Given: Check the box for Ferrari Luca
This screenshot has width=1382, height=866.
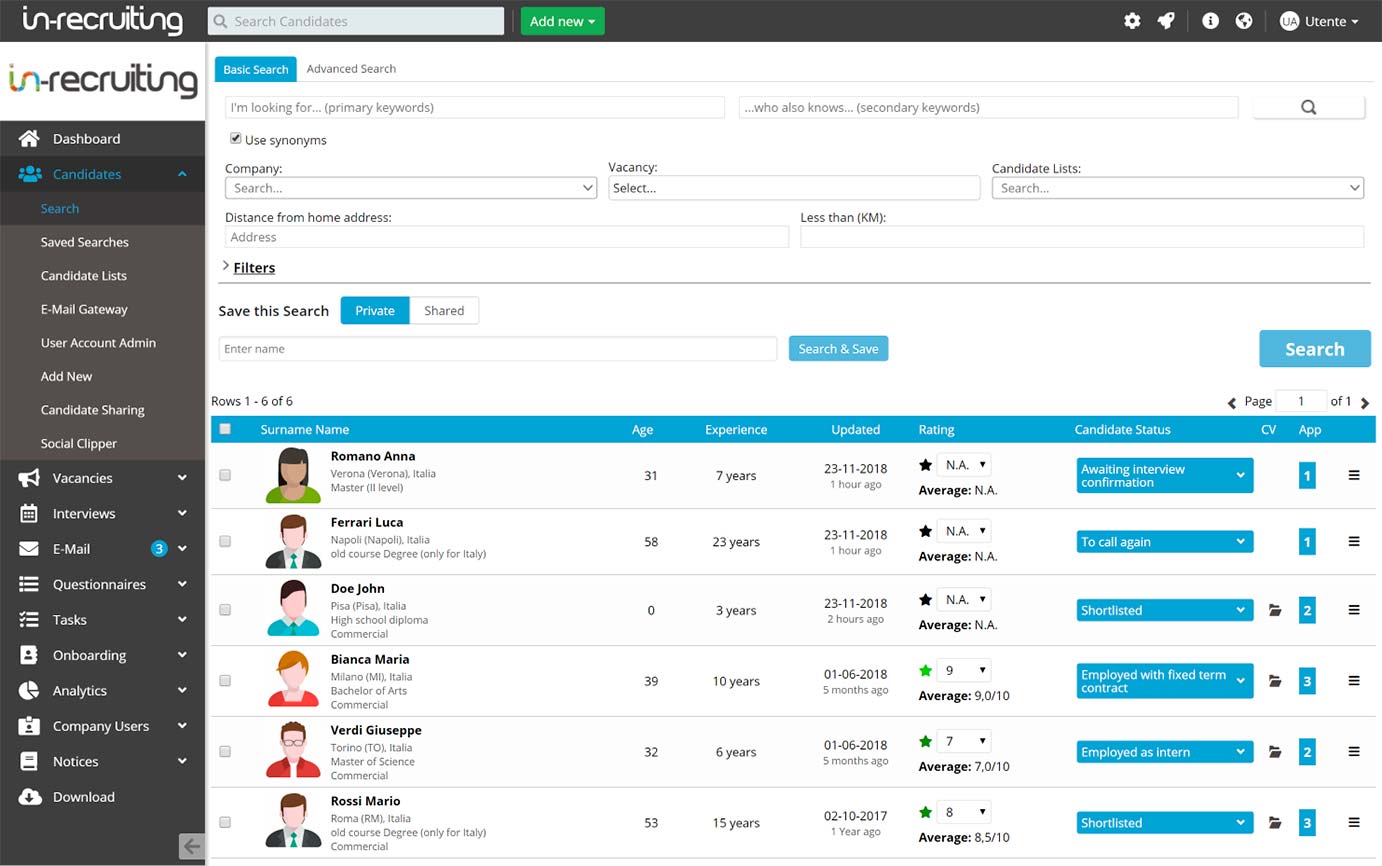Looking at the screenshot, I should (225, 541).
